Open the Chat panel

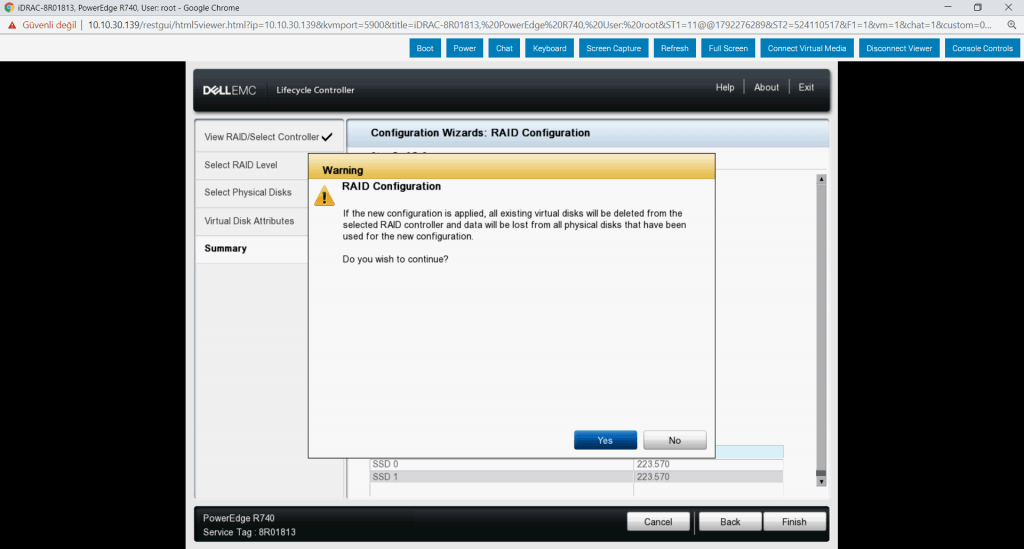pyautogui.click(x=504, y=48)
